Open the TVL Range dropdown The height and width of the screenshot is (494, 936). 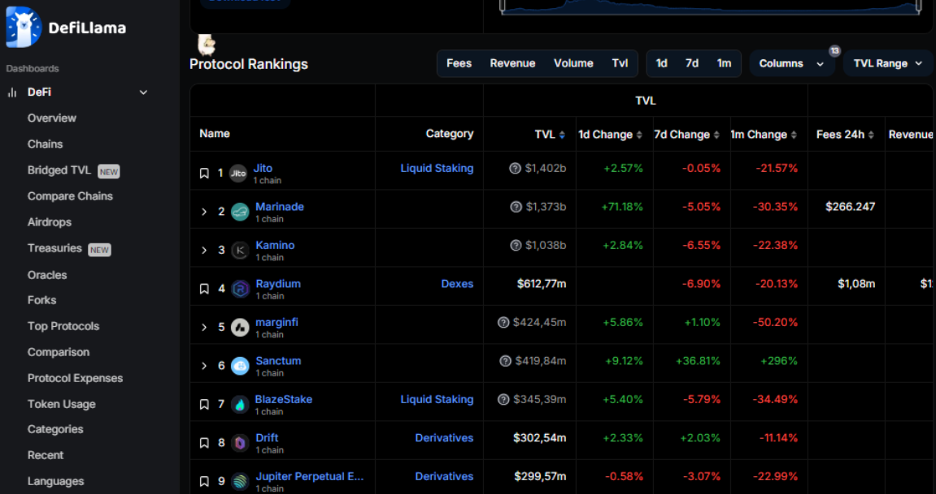pyautogui.click(x=888, y=63)
